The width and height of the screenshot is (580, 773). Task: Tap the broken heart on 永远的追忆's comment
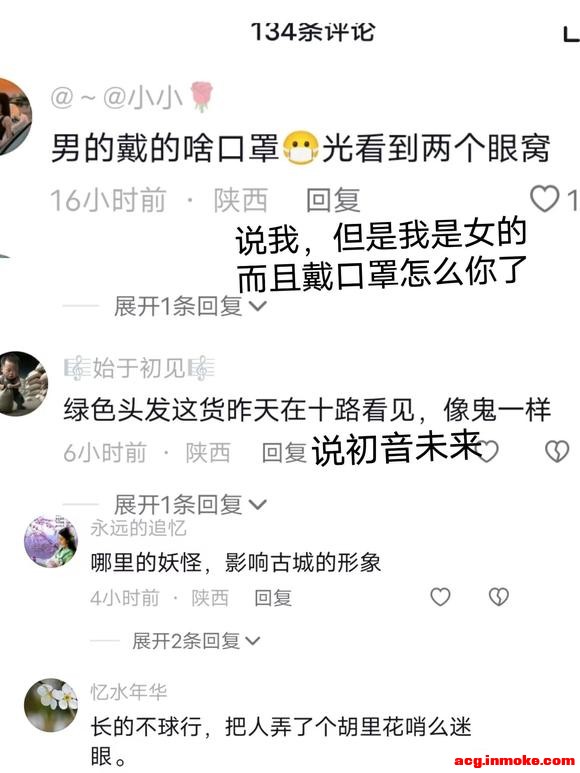tap(498, 597)
